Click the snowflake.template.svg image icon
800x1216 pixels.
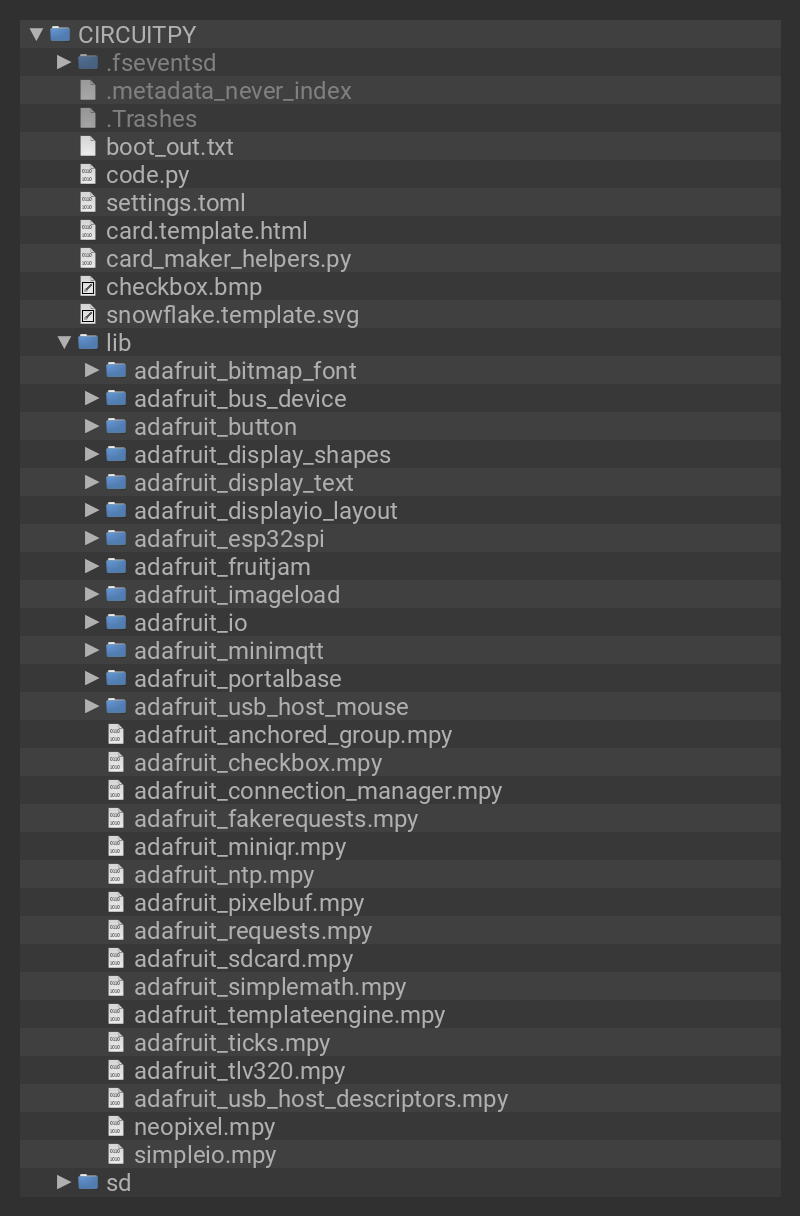point(88,315)
